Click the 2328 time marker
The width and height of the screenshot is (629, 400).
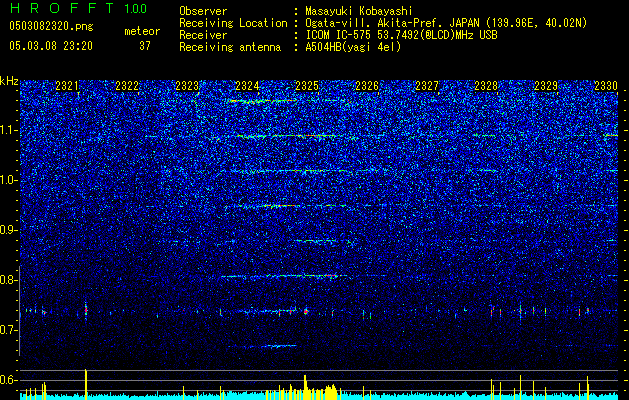(x=486, y=86)
